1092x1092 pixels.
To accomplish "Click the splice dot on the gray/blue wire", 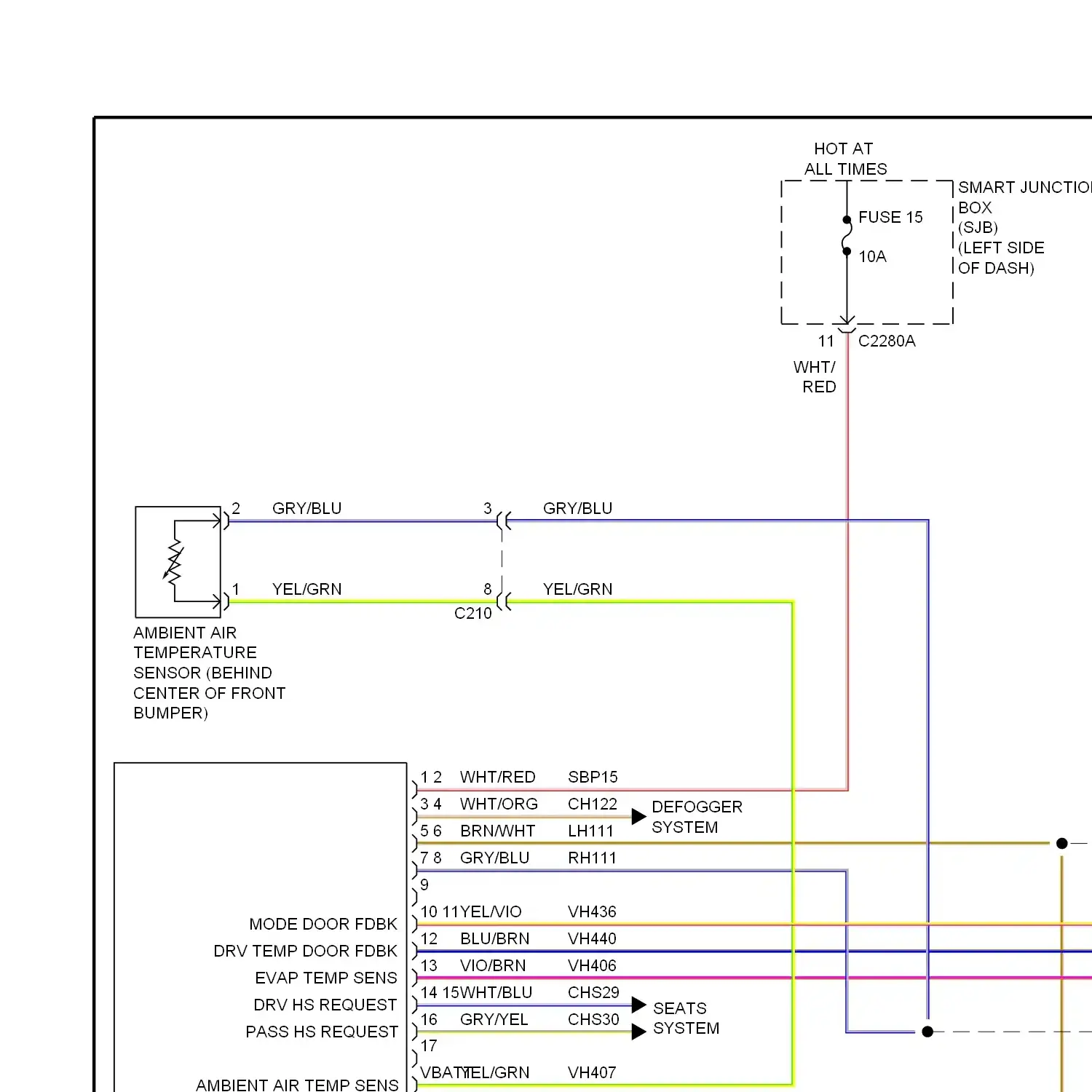I will pyautogui.click(x=927, y=1032).
